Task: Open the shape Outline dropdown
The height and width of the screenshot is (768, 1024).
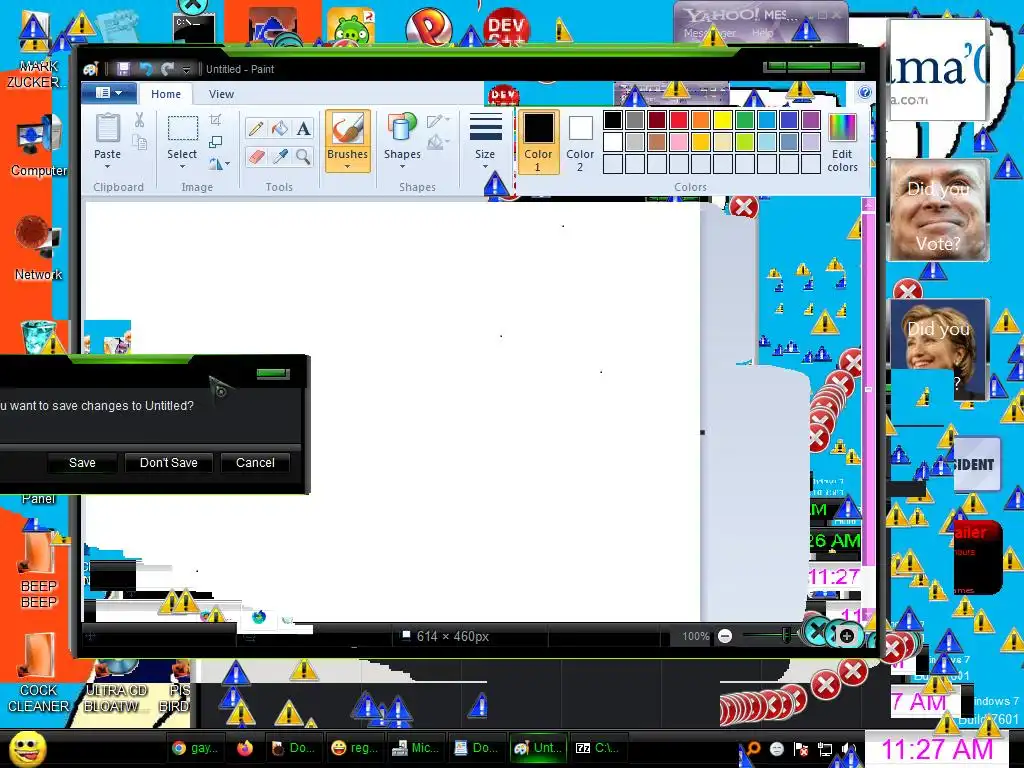Action: pyautogui.click(x=438, y=121)
